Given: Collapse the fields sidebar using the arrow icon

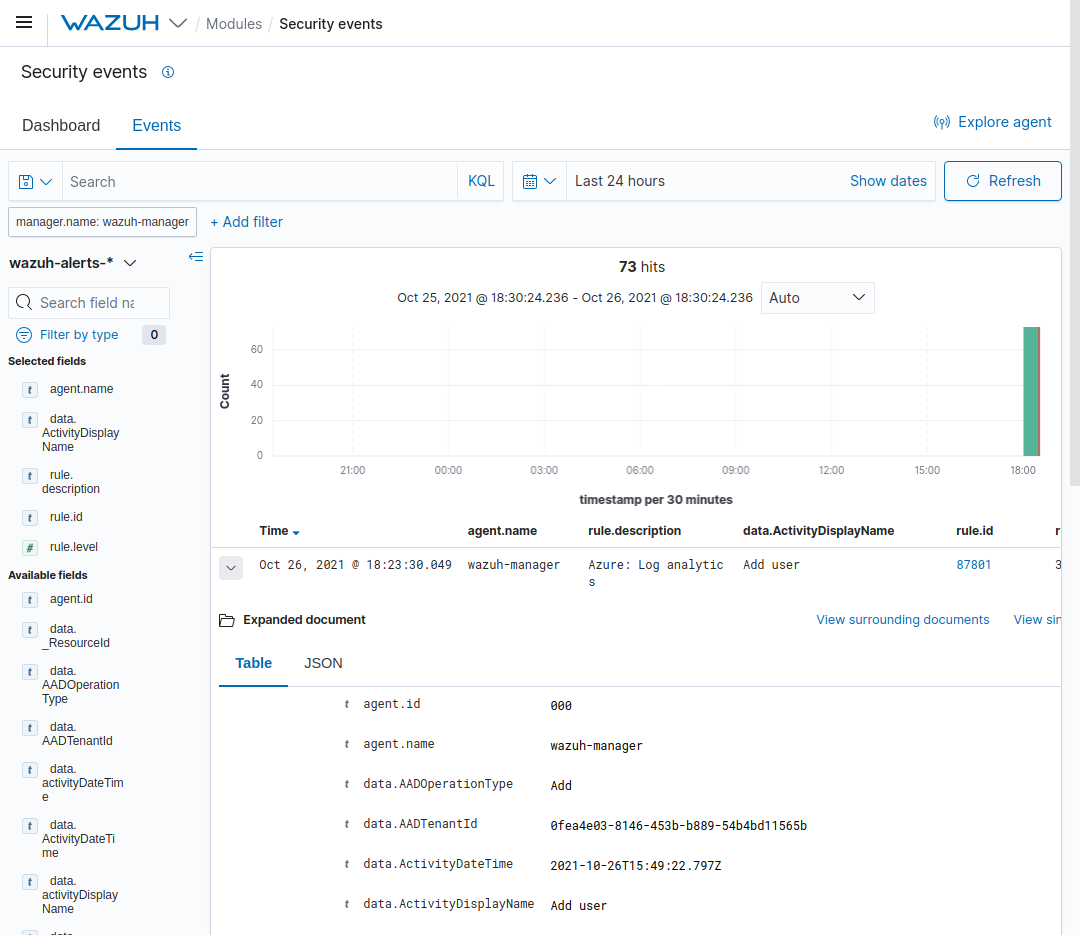Looking at the screenshot, I should point(196,256).
